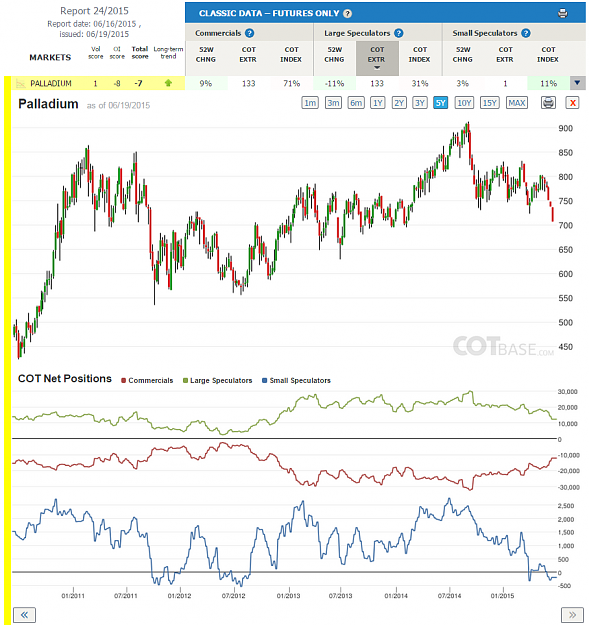Open the Commercials help question mark
The height and width of the screenshot is (625, 589).
pos(249,33)
